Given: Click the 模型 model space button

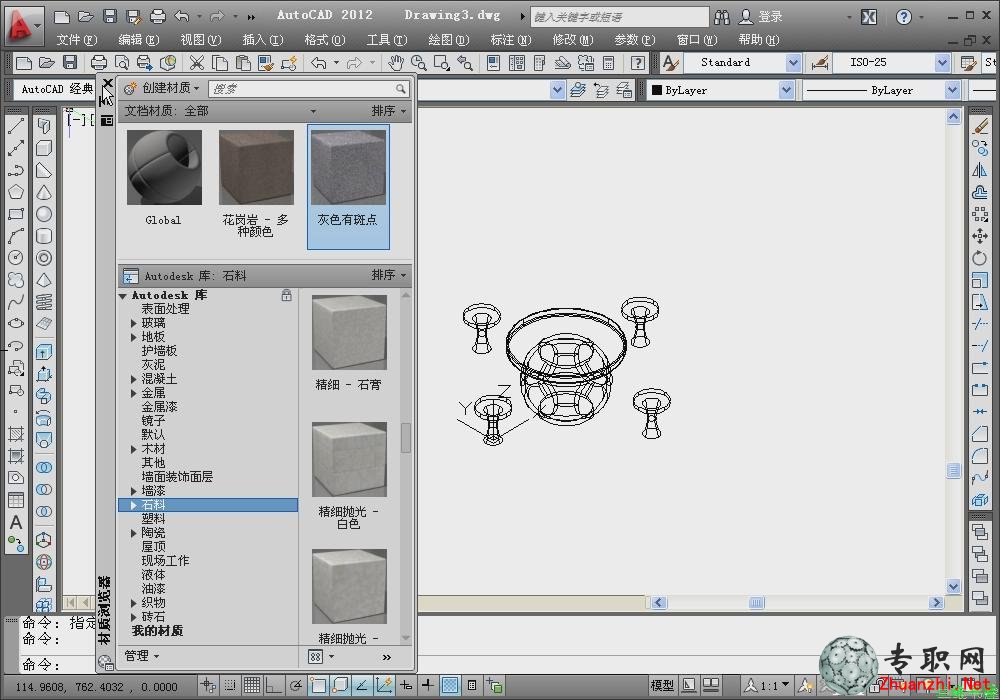Looking at the screenshot, I should tap(662, 685).
